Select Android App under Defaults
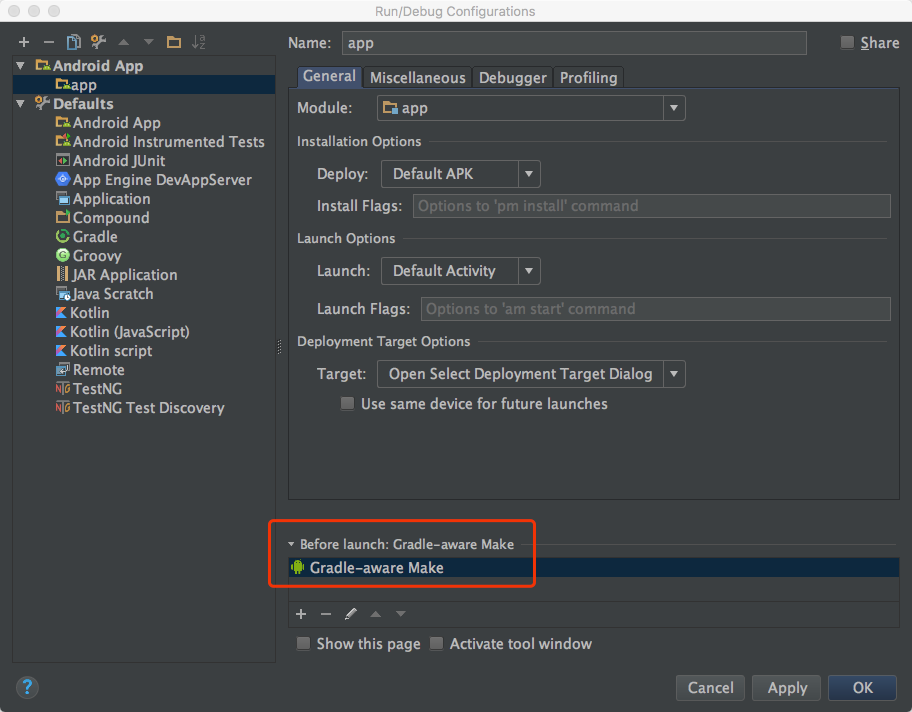The image size is (912, 712). (x=108, y=122)
